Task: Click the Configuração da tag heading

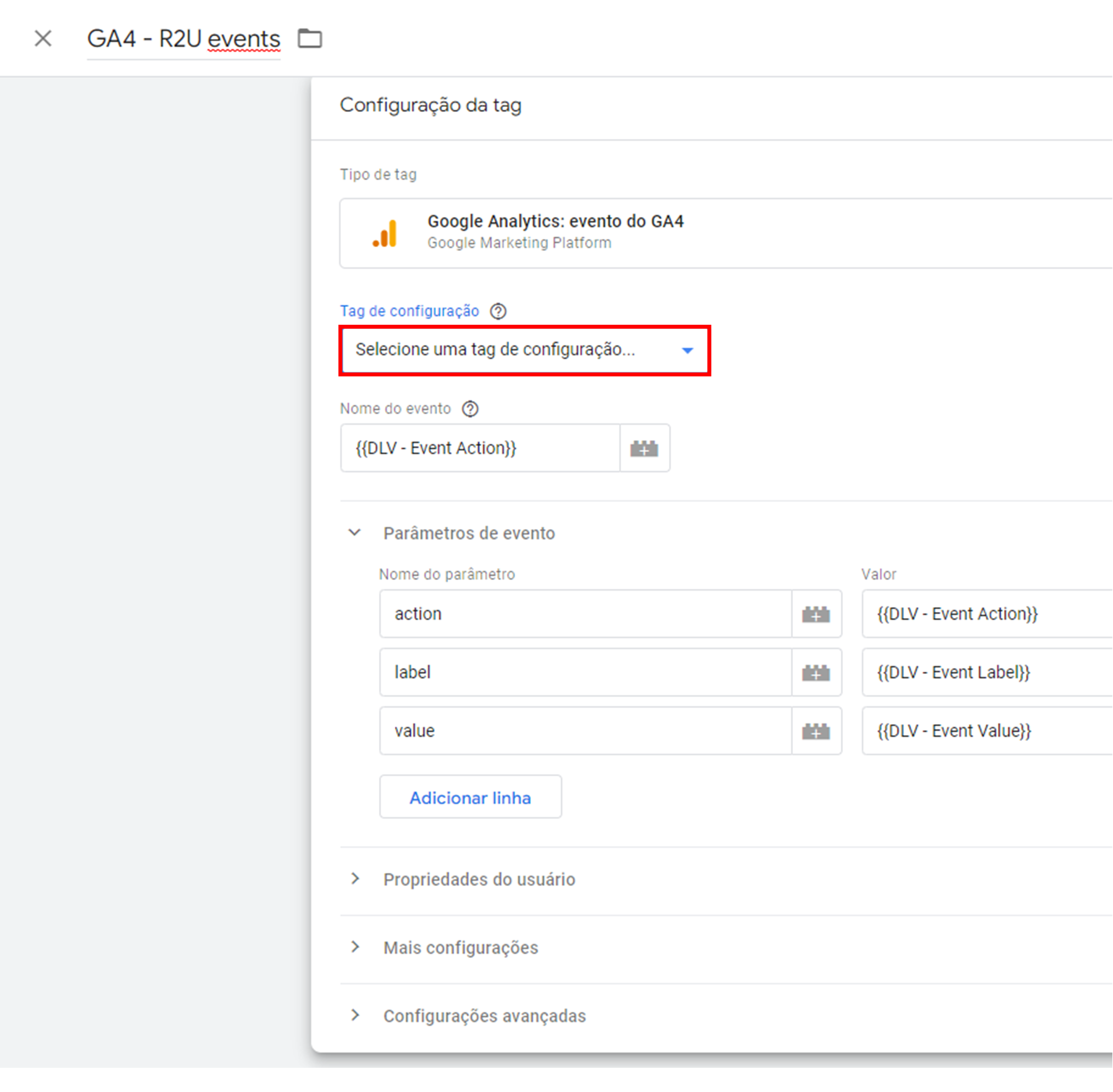Action: [430, 105]
